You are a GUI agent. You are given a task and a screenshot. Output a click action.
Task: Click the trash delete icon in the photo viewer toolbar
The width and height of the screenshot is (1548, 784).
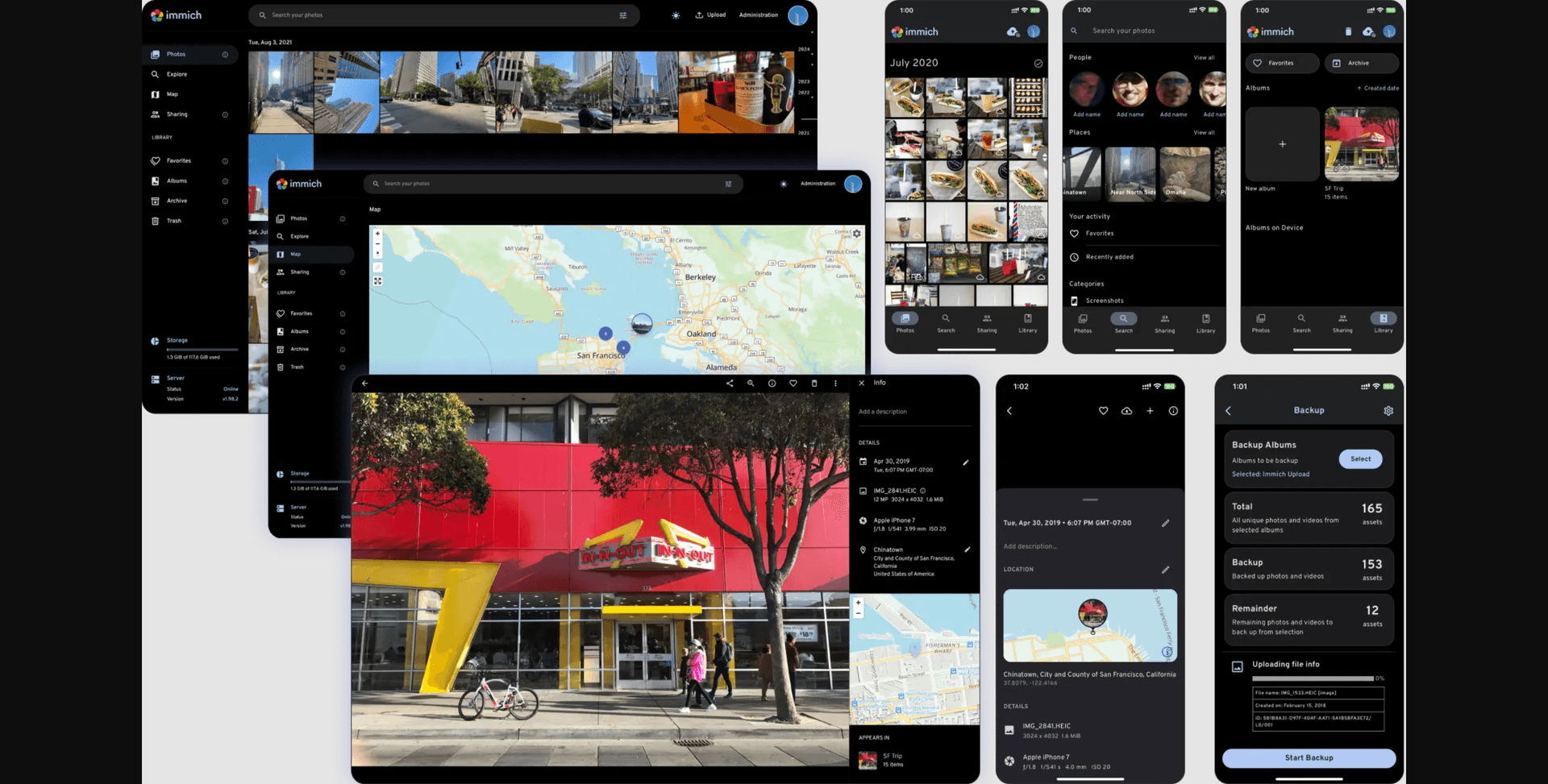coord(814,384)
